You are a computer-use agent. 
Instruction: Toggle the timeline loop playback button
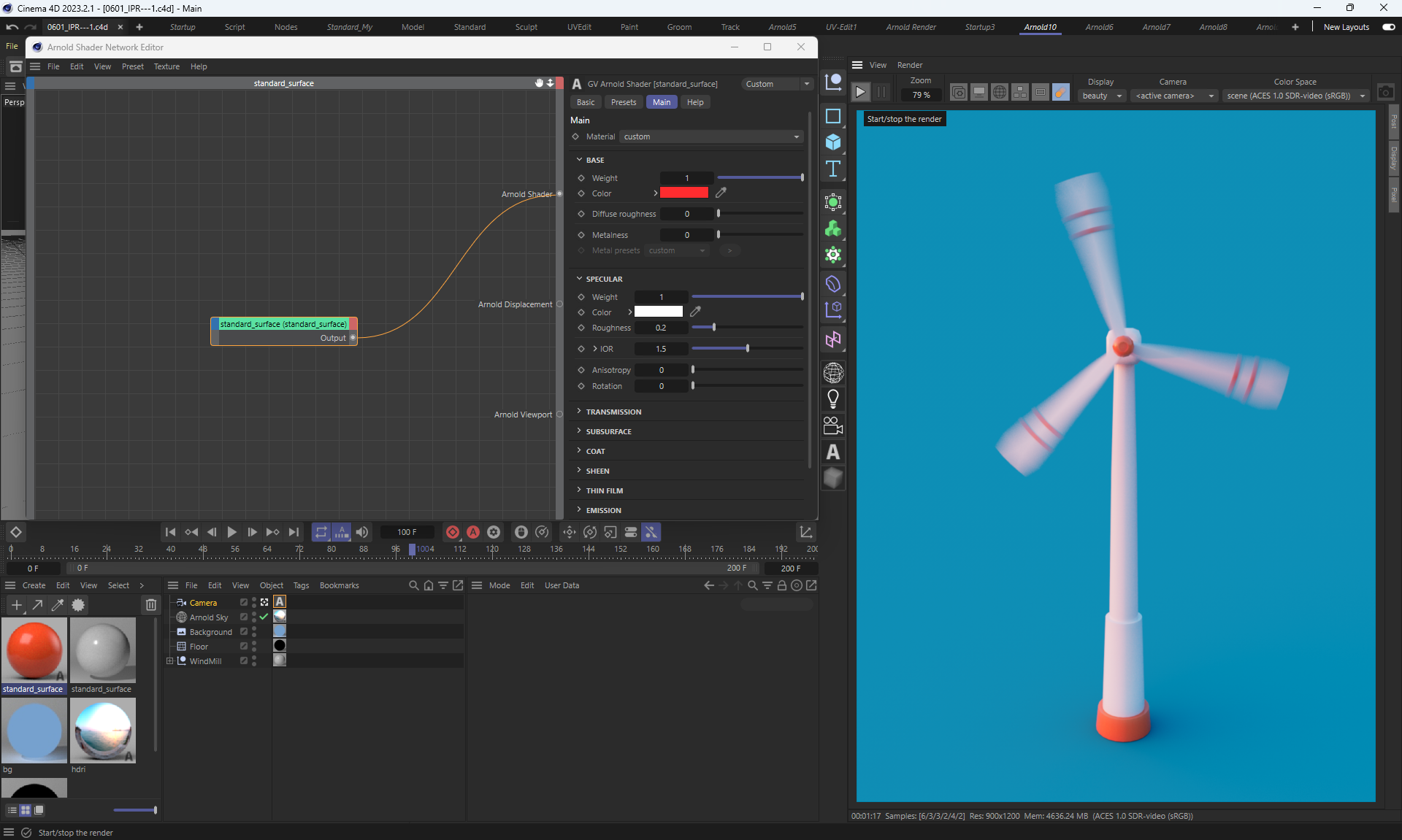tap(321, 532)
